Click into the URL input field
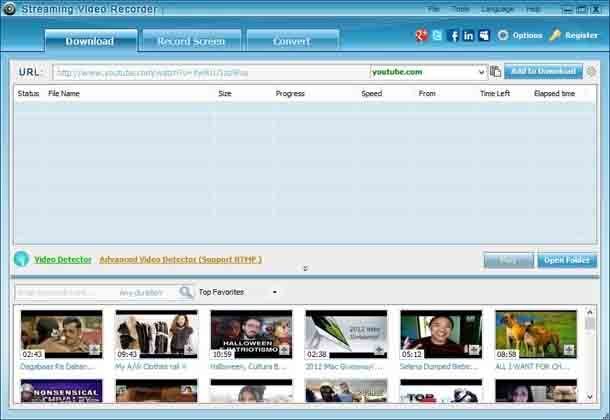This screenshot has width=610, height=420. (x=212, y=72)
